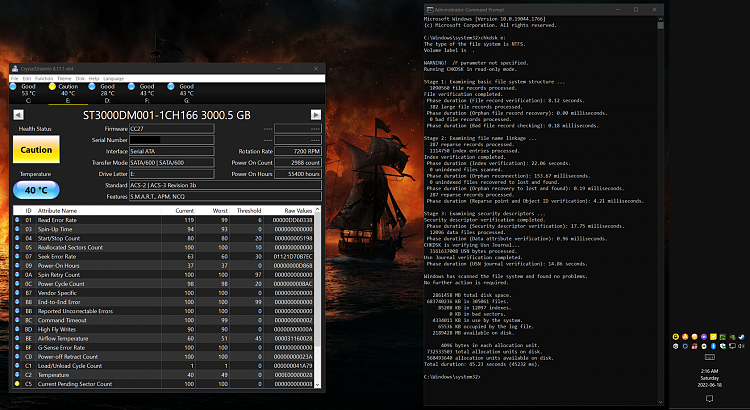Open the Steam tray icon
The height and width of the screenshot is (410, 750).
coord(741,337)
